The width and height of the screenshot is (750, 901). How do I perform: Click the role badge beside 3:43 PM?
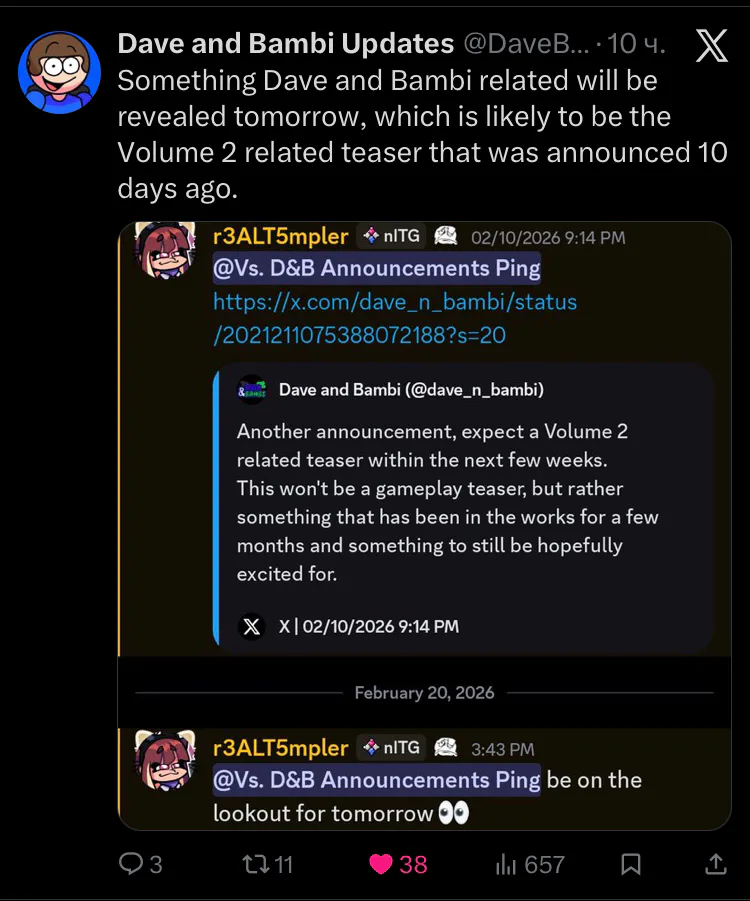point(445,747)
